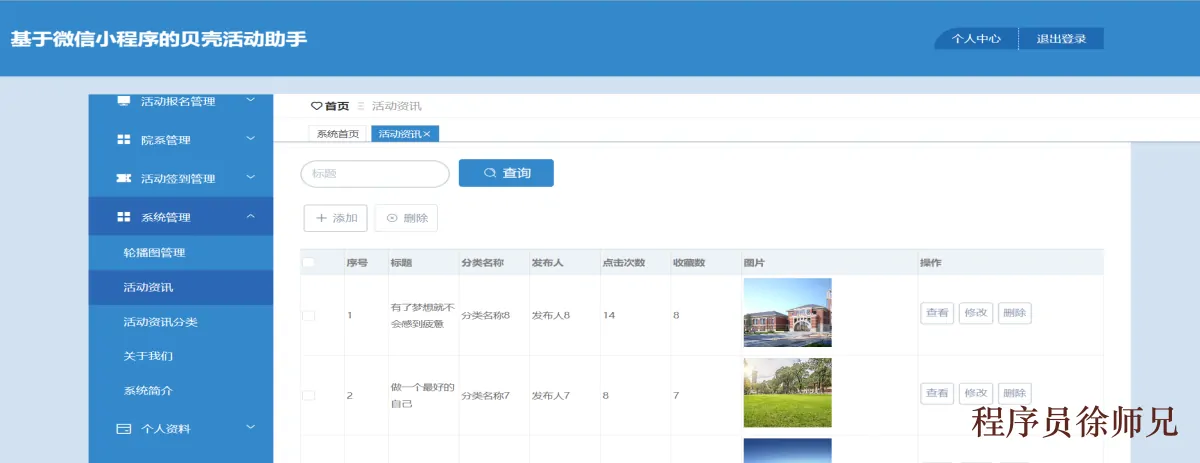Click the 收藏数 column header
The width and height of the screenshot is (1200, 463).
click(689, 263)
